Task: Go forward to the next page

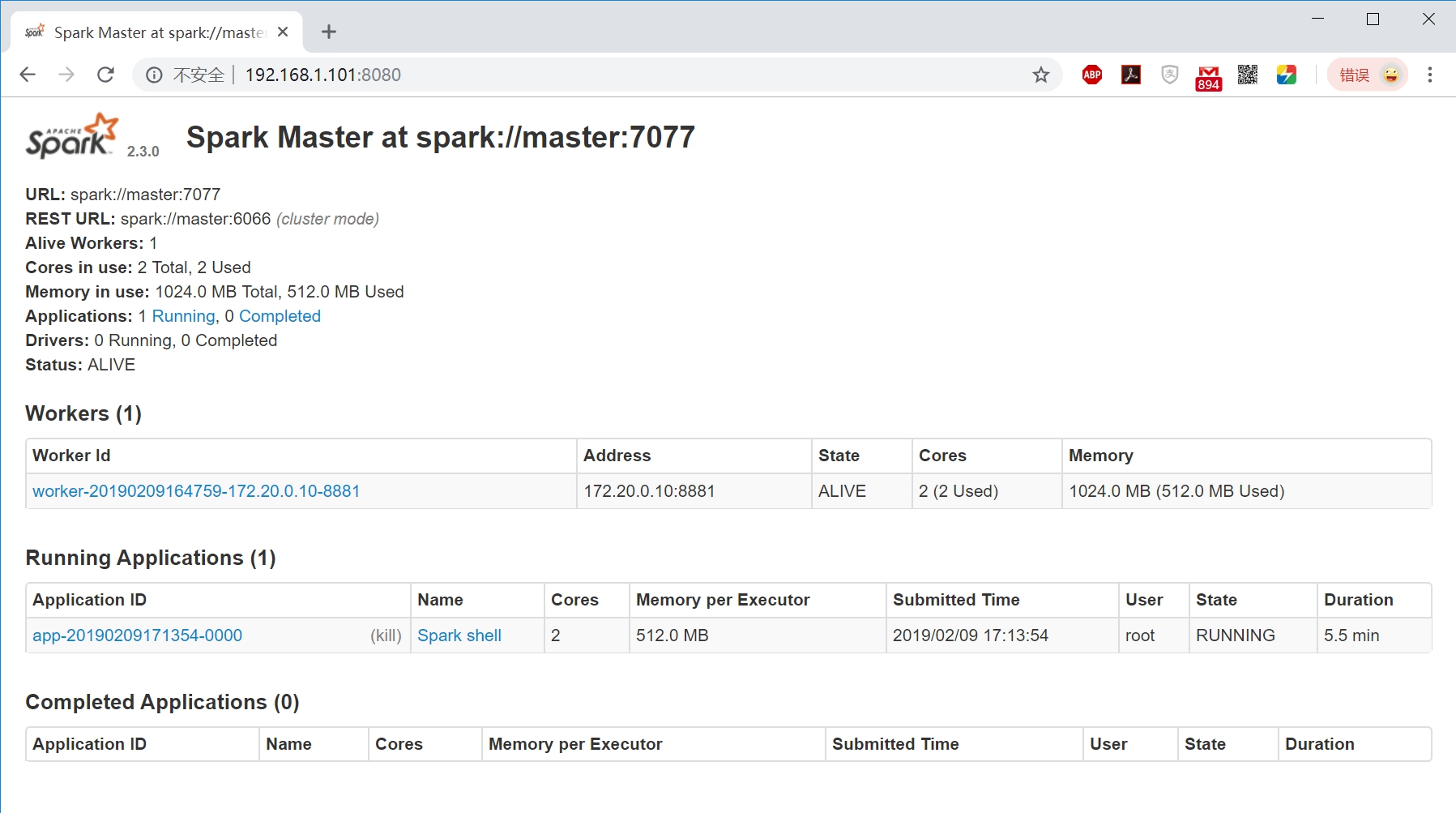Action: [x=66, y=75]
